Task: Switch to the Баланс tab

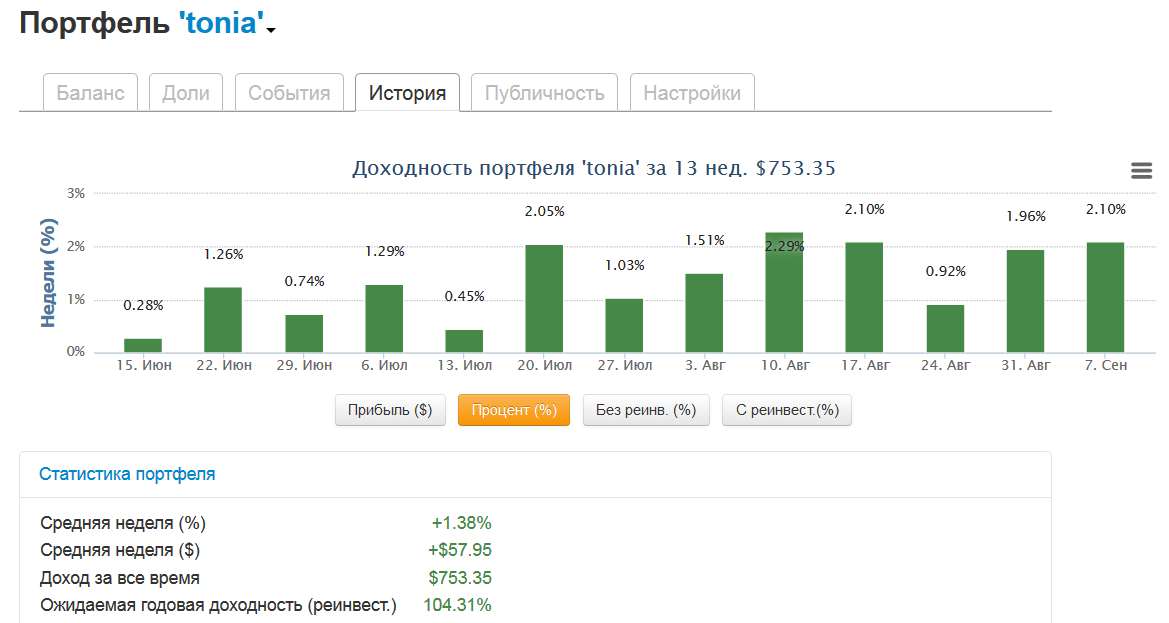Action: click(x=91, y=93)
